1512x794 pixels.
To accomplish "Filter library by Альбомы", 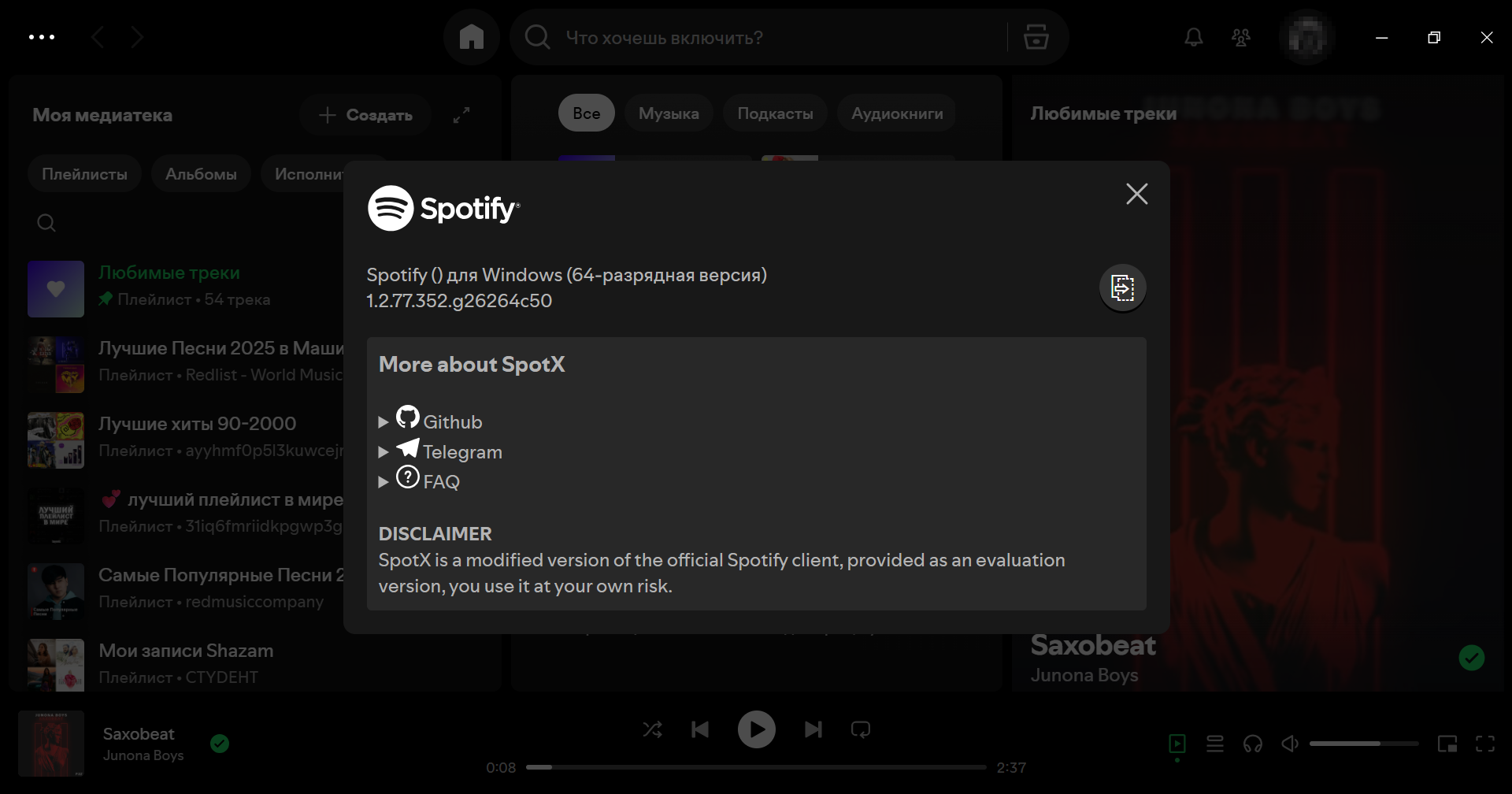I will pos(201,174).
